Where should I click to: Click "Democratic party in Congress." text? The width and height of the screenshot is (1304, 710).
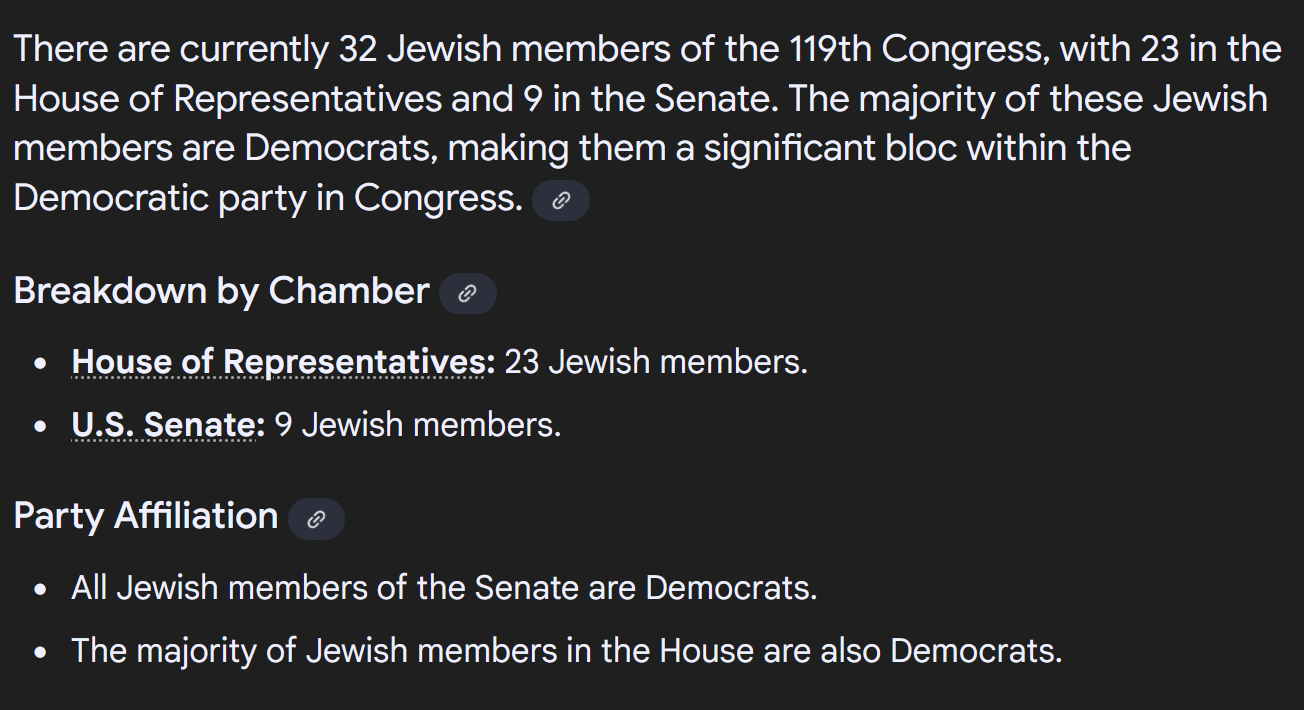(269, 199)
